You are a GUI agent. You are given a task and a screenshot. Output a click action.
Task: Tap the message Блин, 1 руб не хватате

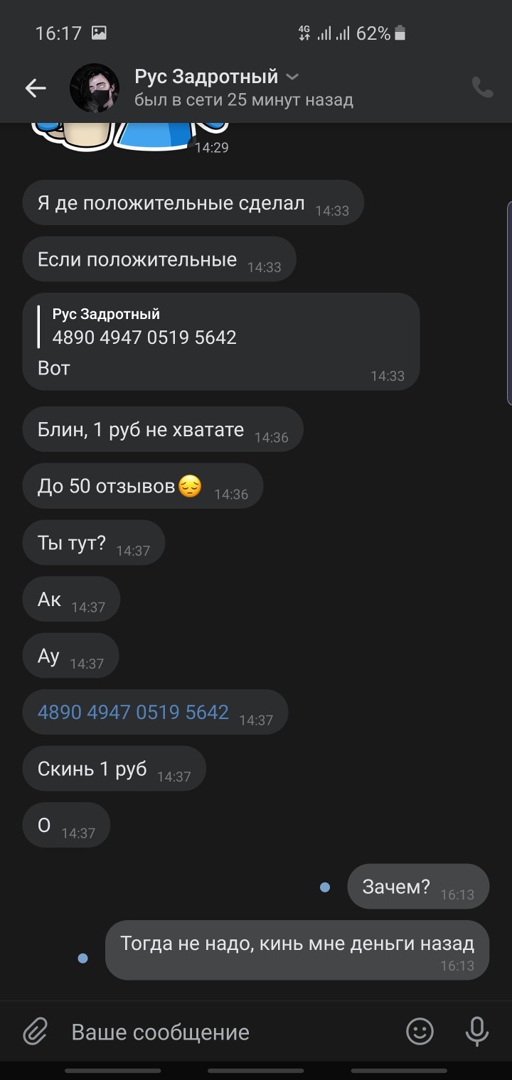tap(163, 430)
